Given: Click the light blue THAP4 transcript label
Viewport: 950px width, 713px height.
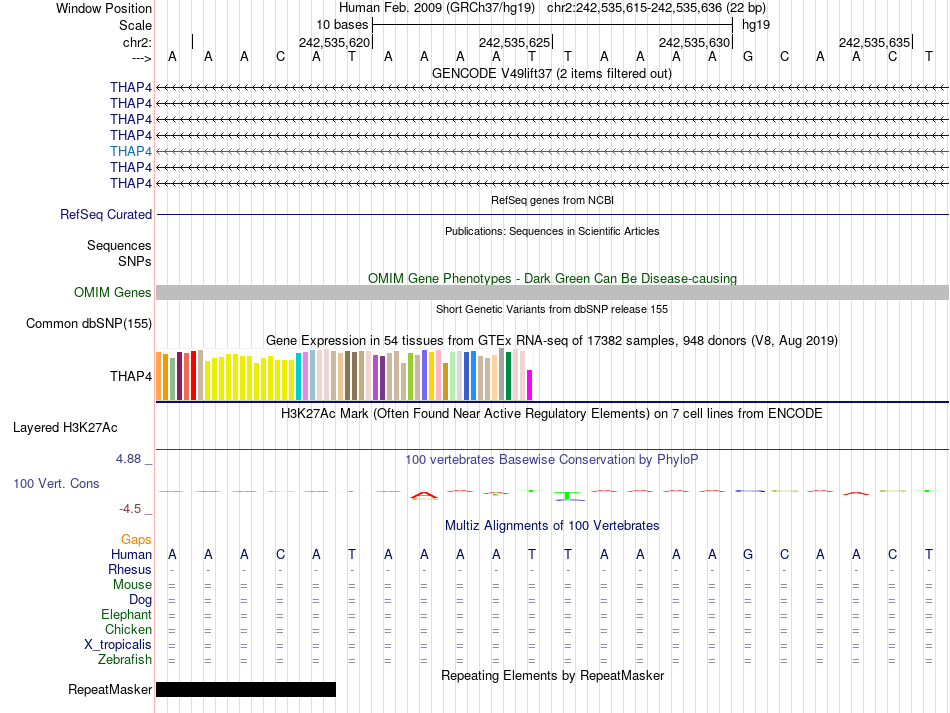Looking at the screenshot, I should 131,151.
